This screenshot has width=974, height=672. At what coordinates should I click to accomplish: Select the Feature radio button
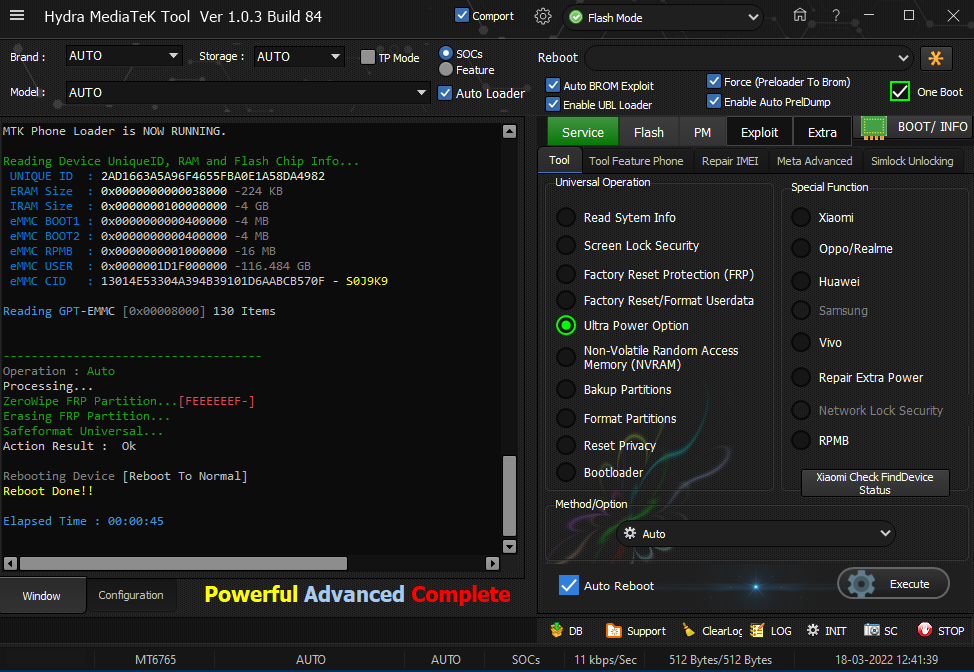pyautogui.click(x=445, y=70)
